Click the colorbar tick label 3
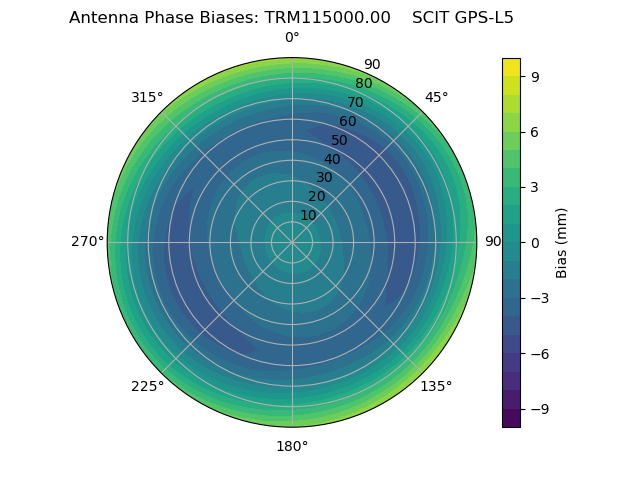The width and height of the screenshot is (640, 480). (x=535, y=187)
